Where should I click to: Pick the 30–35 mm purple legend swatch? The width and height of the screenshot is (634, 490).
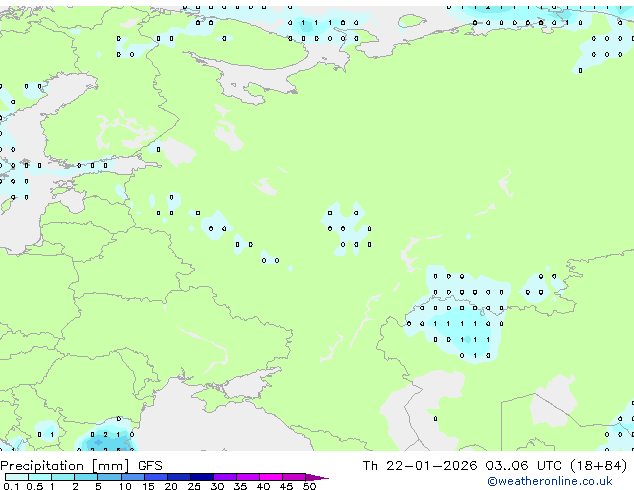pyautogui.click(x=225, y=477)
